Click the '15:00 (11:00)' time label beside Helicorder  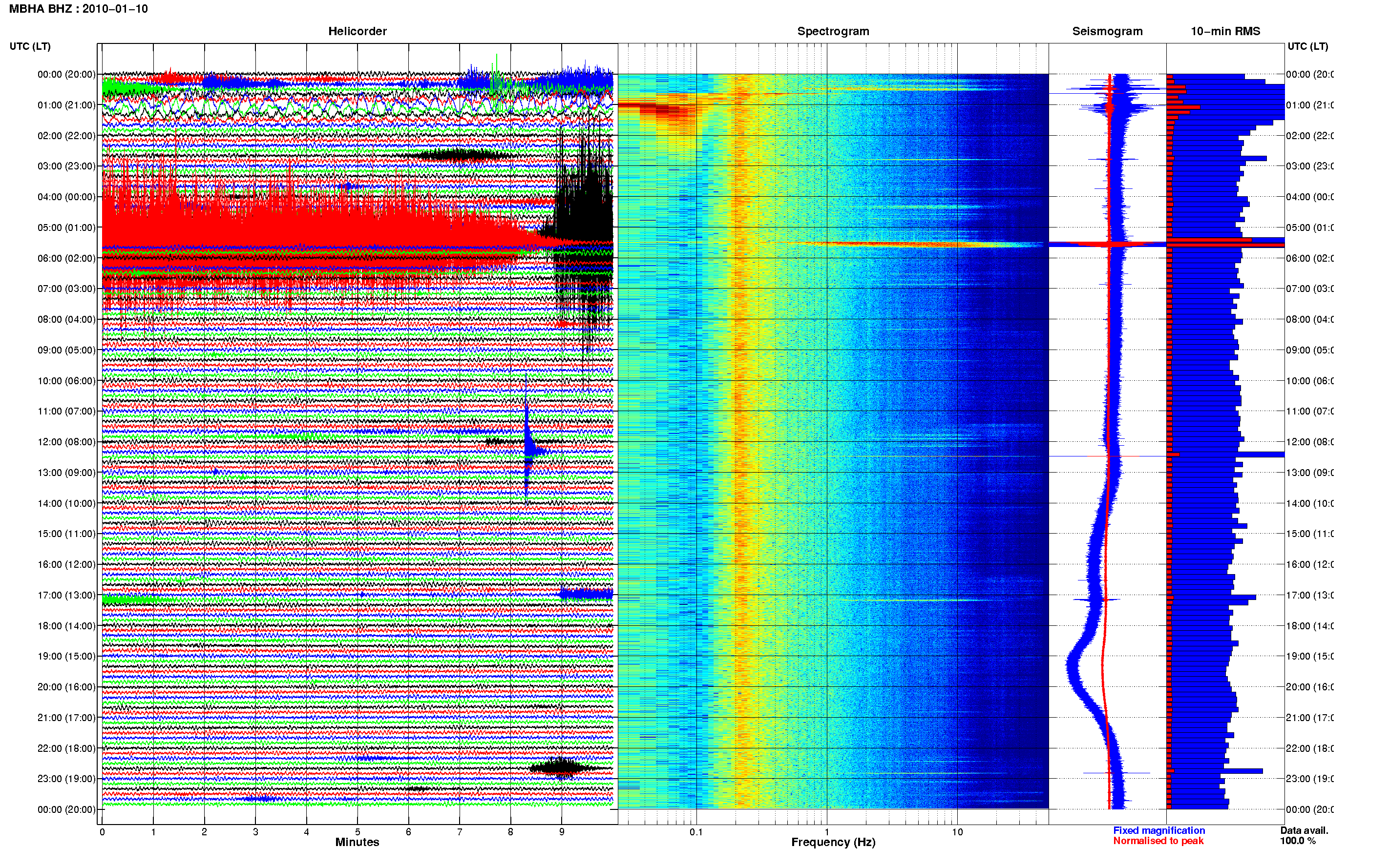point(66,533)
